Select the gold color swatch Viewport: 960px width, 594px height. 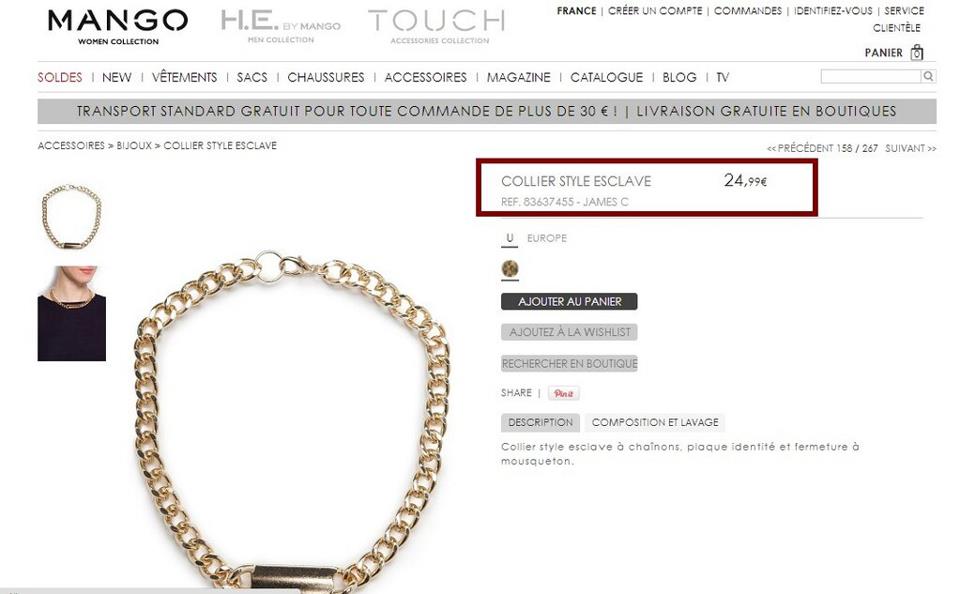coord(510,268)
